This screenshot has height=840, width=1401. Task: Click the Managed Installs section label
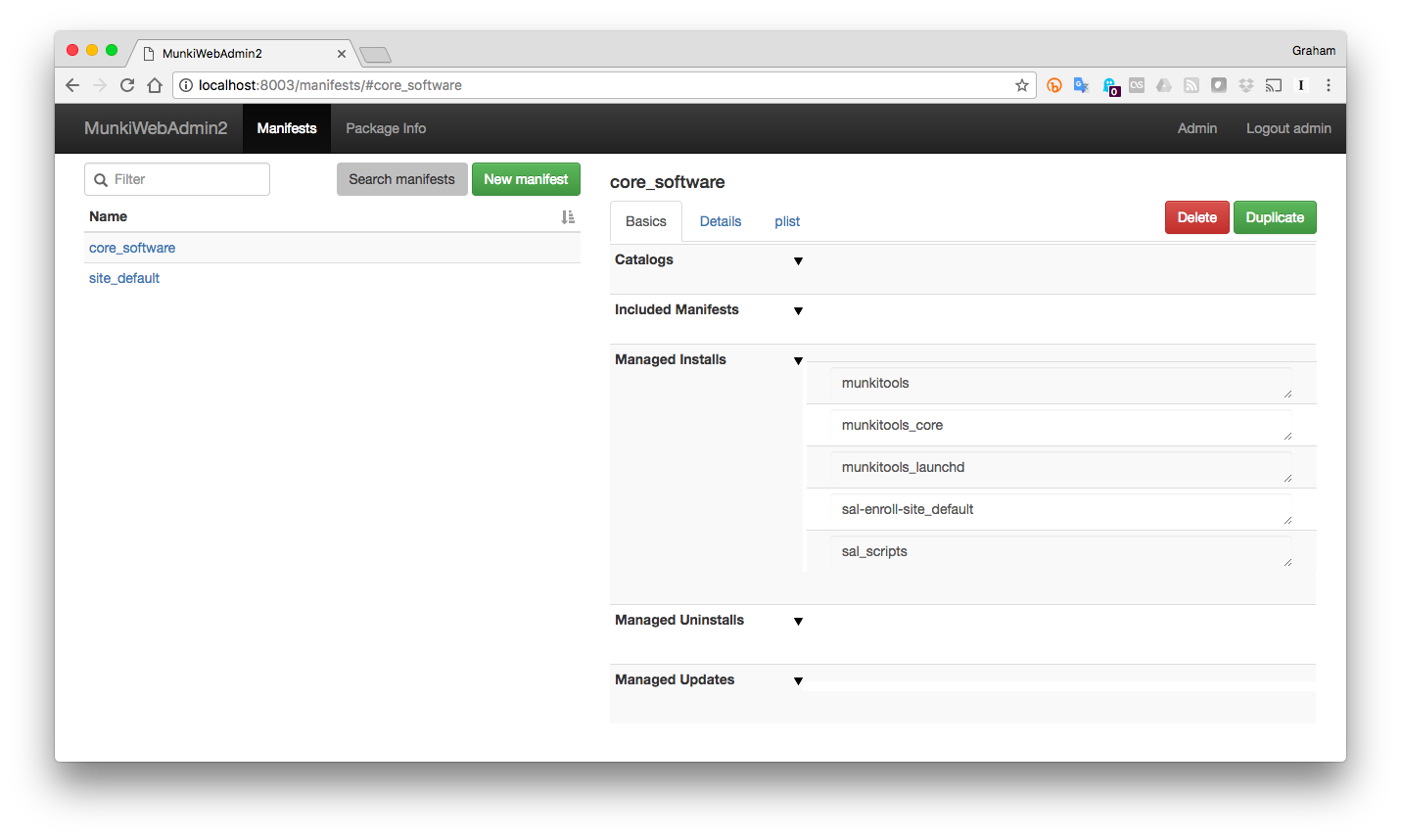tap(671, 359)
